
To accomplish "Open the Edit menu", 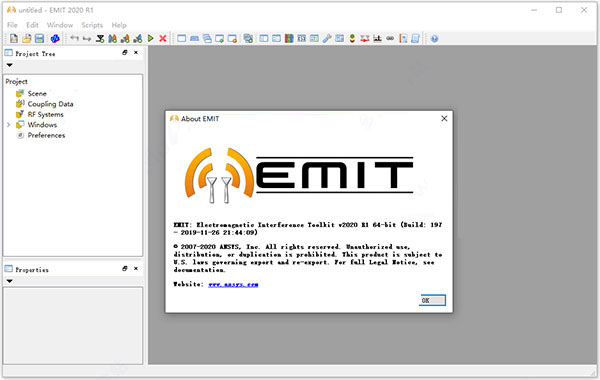I will [32, 25].
